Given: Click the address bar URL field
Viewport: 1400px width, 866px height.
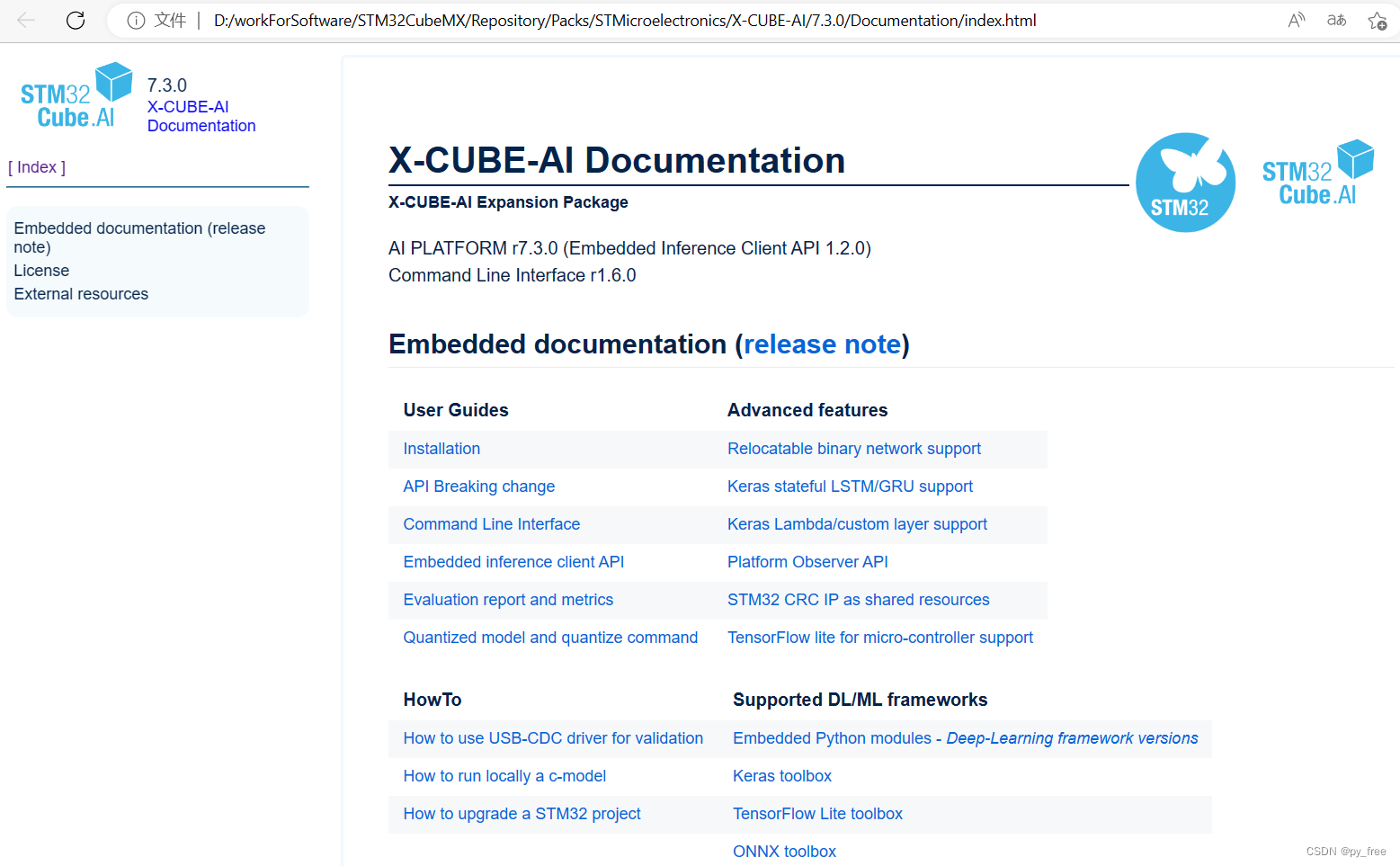Looking at the screenshot, I should pos(625,20).
